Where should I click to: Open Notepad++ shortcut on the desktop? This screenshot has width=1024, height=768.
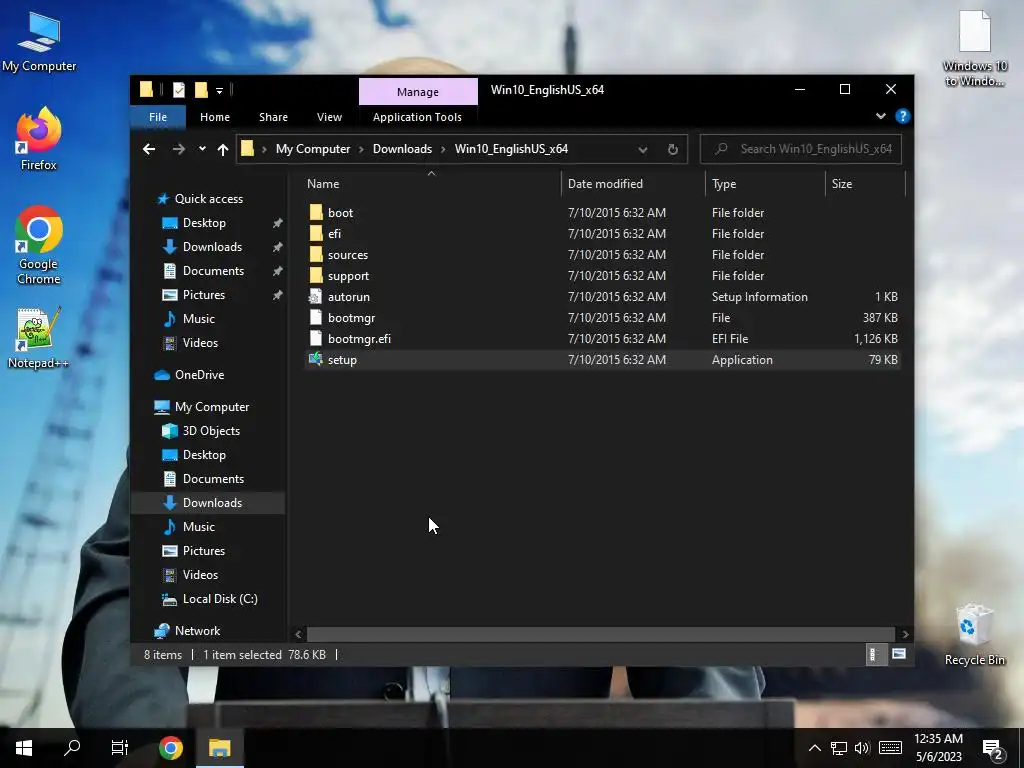[x=39, y=338]
